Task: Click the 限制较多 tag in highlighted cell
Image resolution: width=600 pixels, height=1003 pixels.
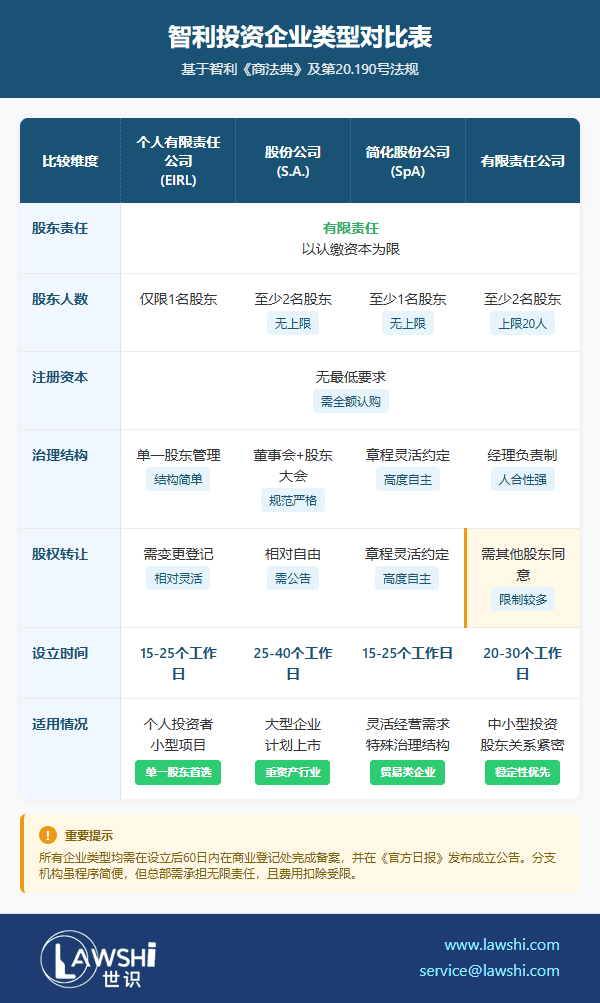Action: click(x=524, y=600)
